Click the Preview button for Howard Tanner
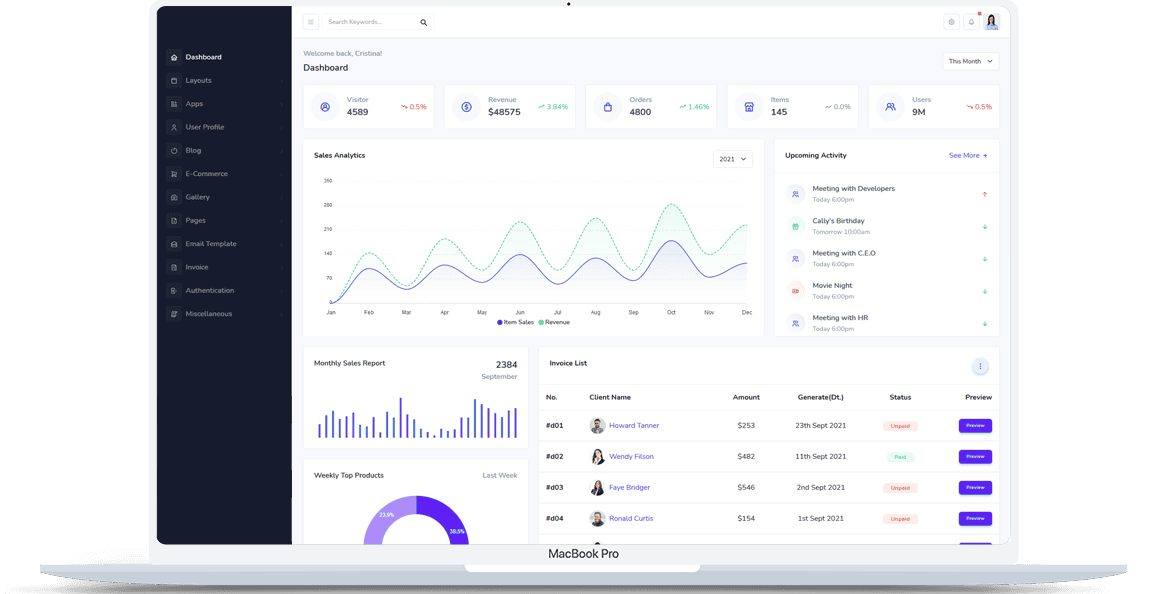The height and width of the screenshot is (594, 1175). click(975, 426)
